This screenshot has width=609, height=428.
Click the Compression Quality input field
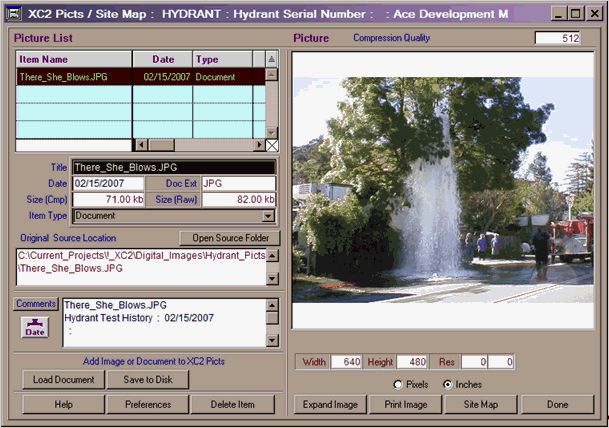tap(563, 38)
